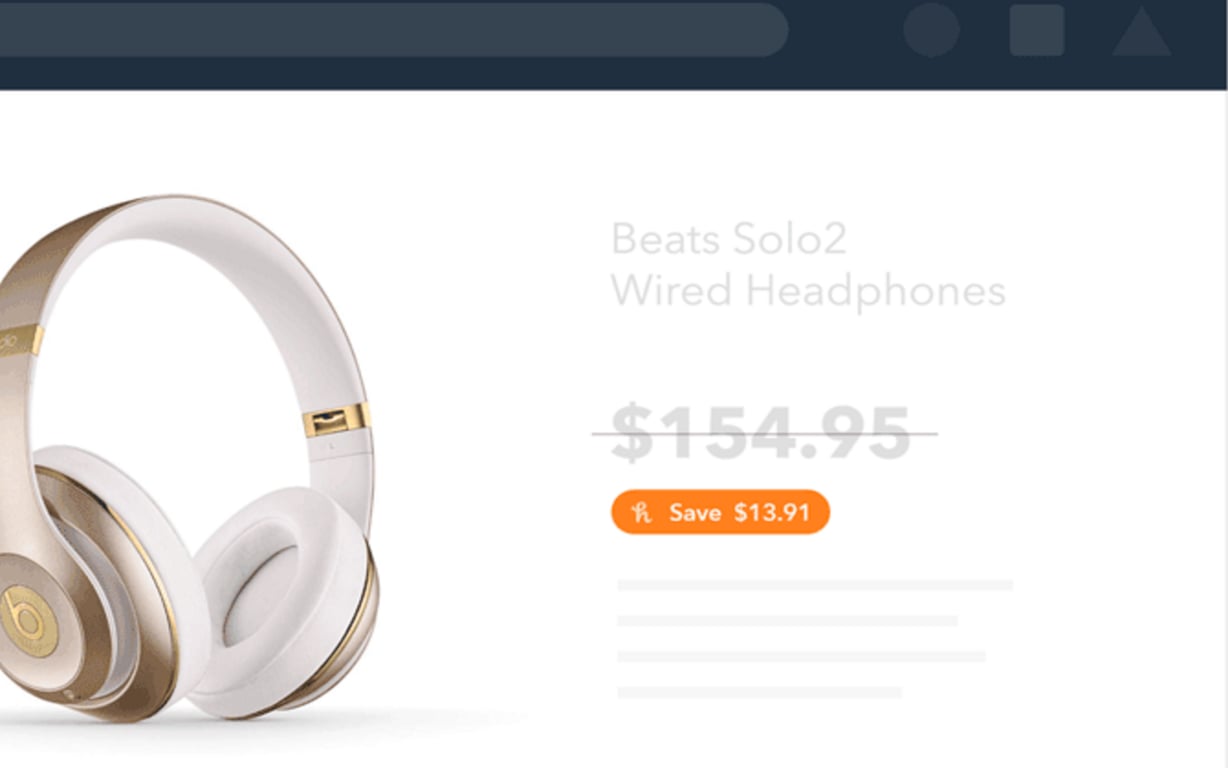
Task: Click the triangle icon in the header
Action: coord(1142,32)
